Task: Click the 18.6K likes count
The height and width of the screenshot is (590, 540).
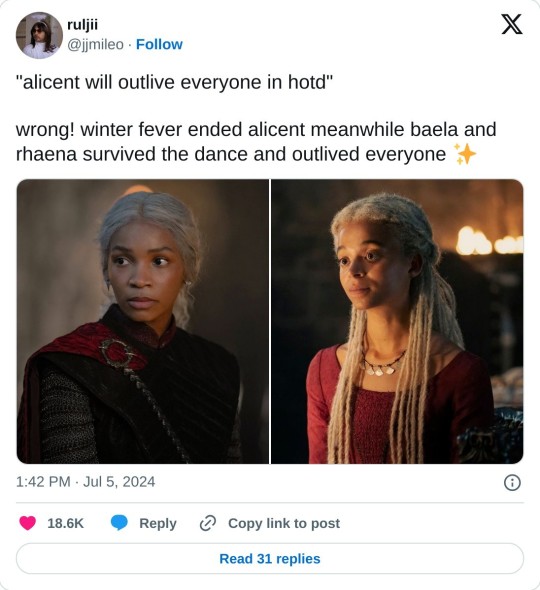Action: (x=65, y=523)
